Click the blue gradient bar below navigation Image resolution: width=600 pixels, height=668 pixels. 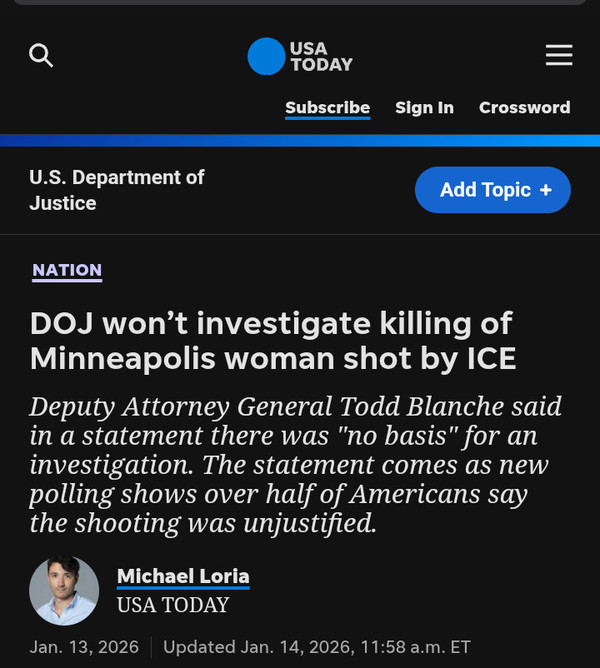tap(300, 141)
